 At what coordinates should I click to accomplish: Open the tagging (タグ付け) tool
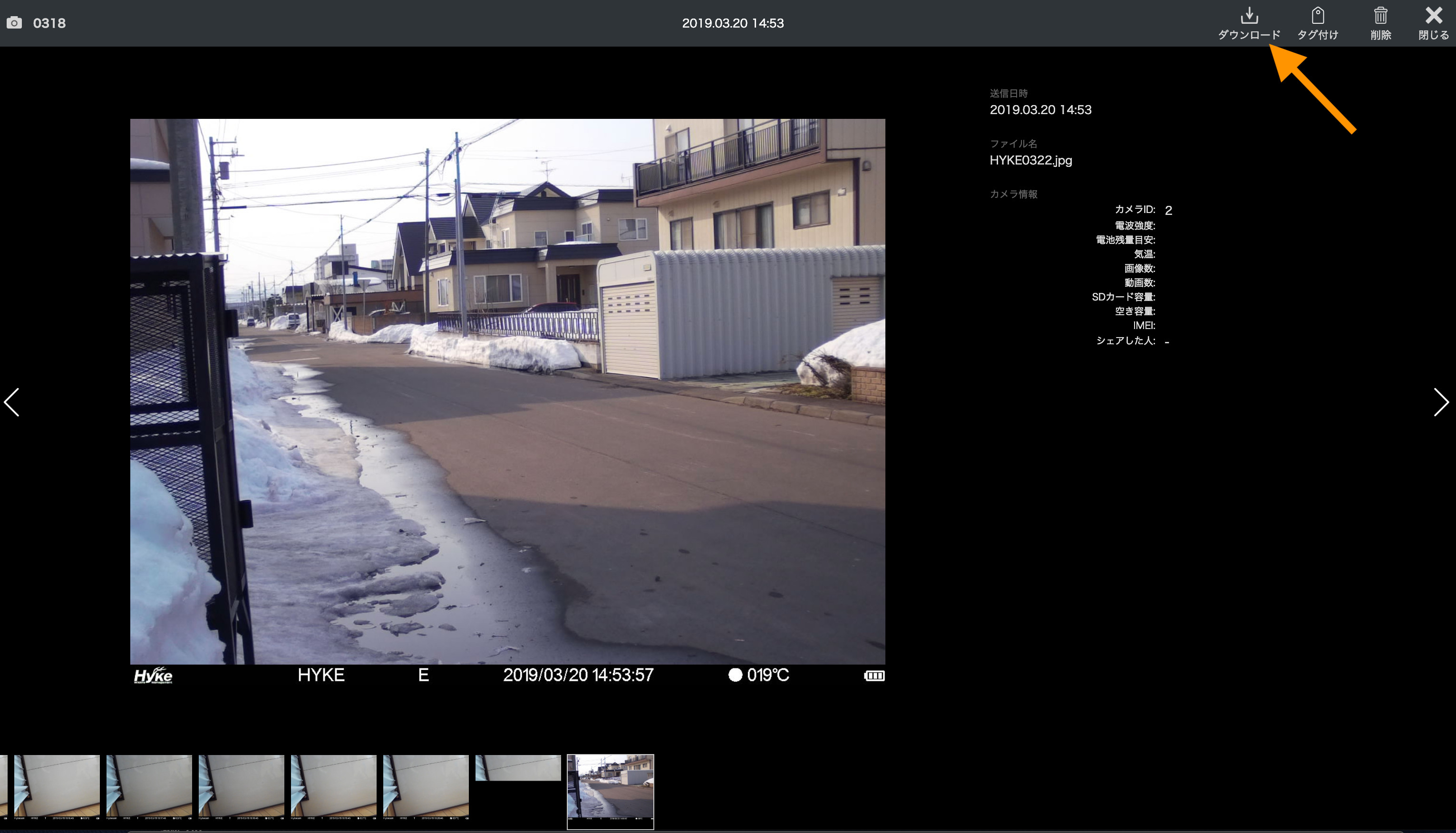click(x=1318, y=16)
